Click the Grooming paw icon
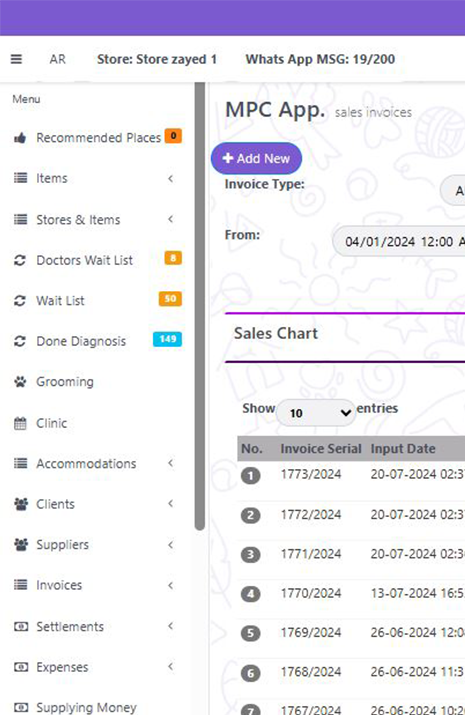This screenshot has height=715, width=465. pyautogui.click(x=20, y=382)
